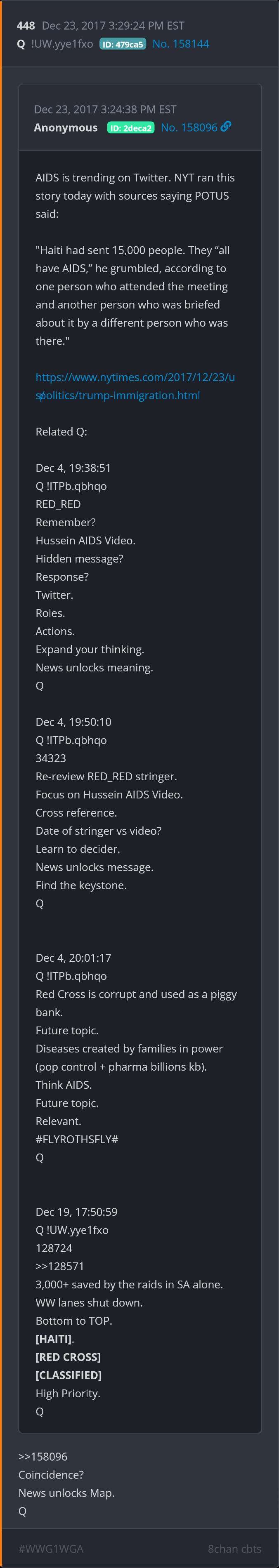This screenshot has height=1568, width=279.
Task: Click the chain link icon beside No. 158096
Action: pyautogui.click(x=226, y=126)
